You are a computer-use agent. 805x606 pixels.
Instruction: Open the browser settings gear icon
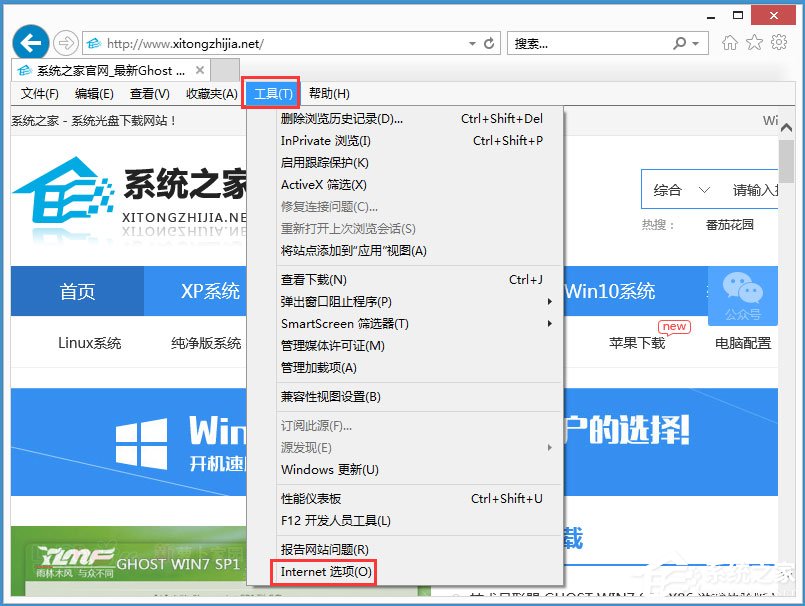tap(781, 43)
